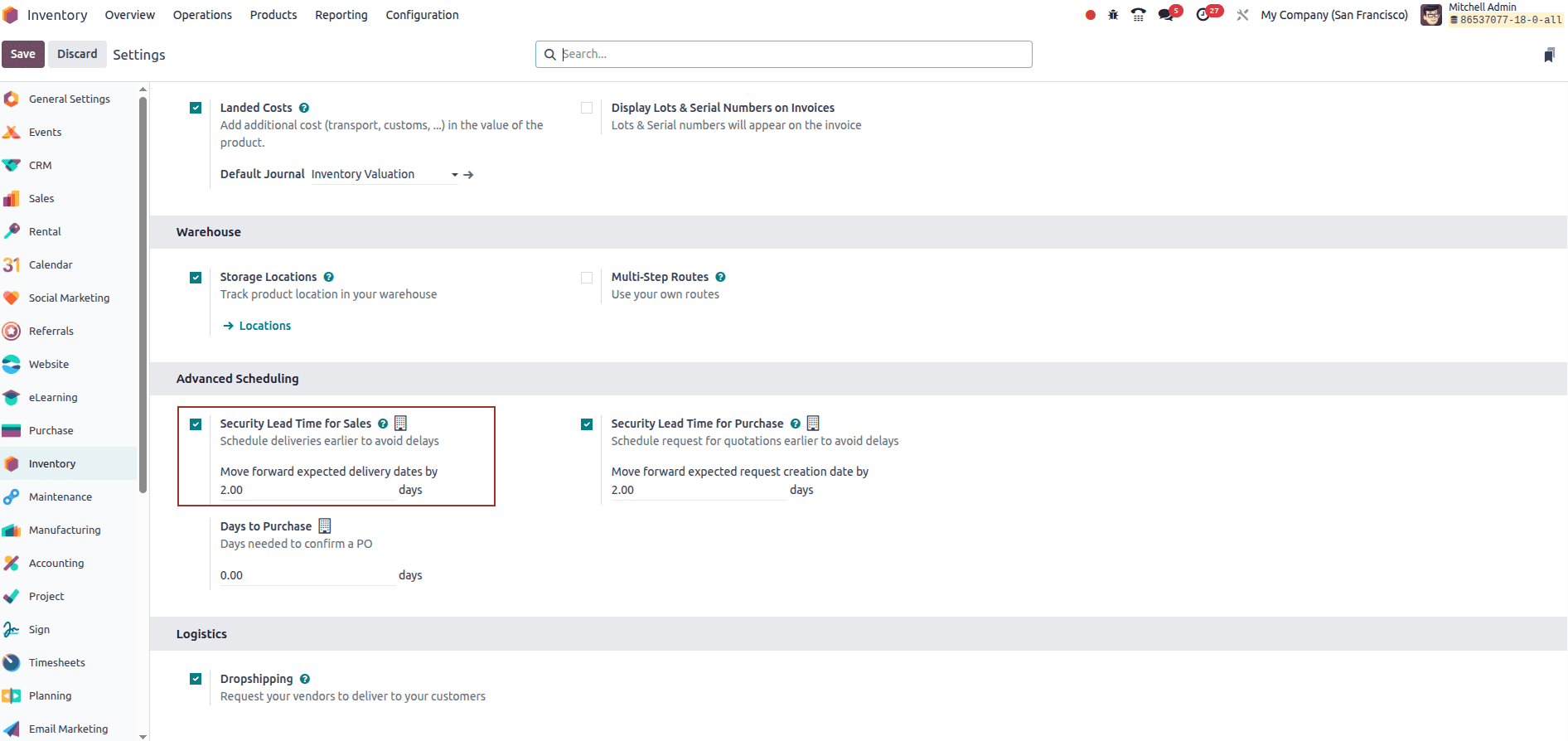Click the Save button

(23, 54)
